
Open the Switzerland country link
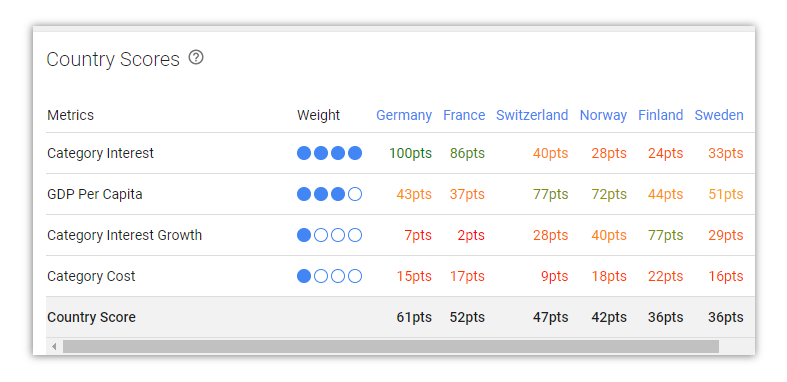[x=532, y=115]
